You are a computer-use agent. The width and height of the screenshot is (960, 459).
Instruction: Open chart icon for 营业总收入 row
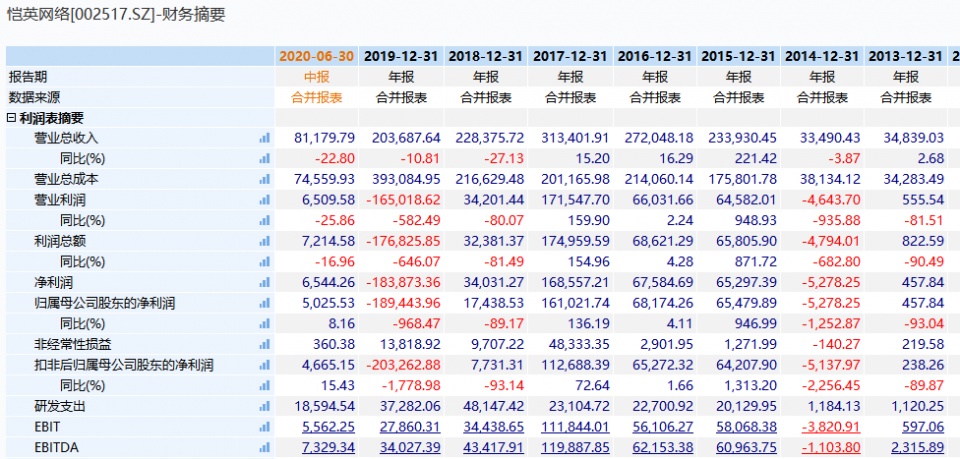click(265, 138)
